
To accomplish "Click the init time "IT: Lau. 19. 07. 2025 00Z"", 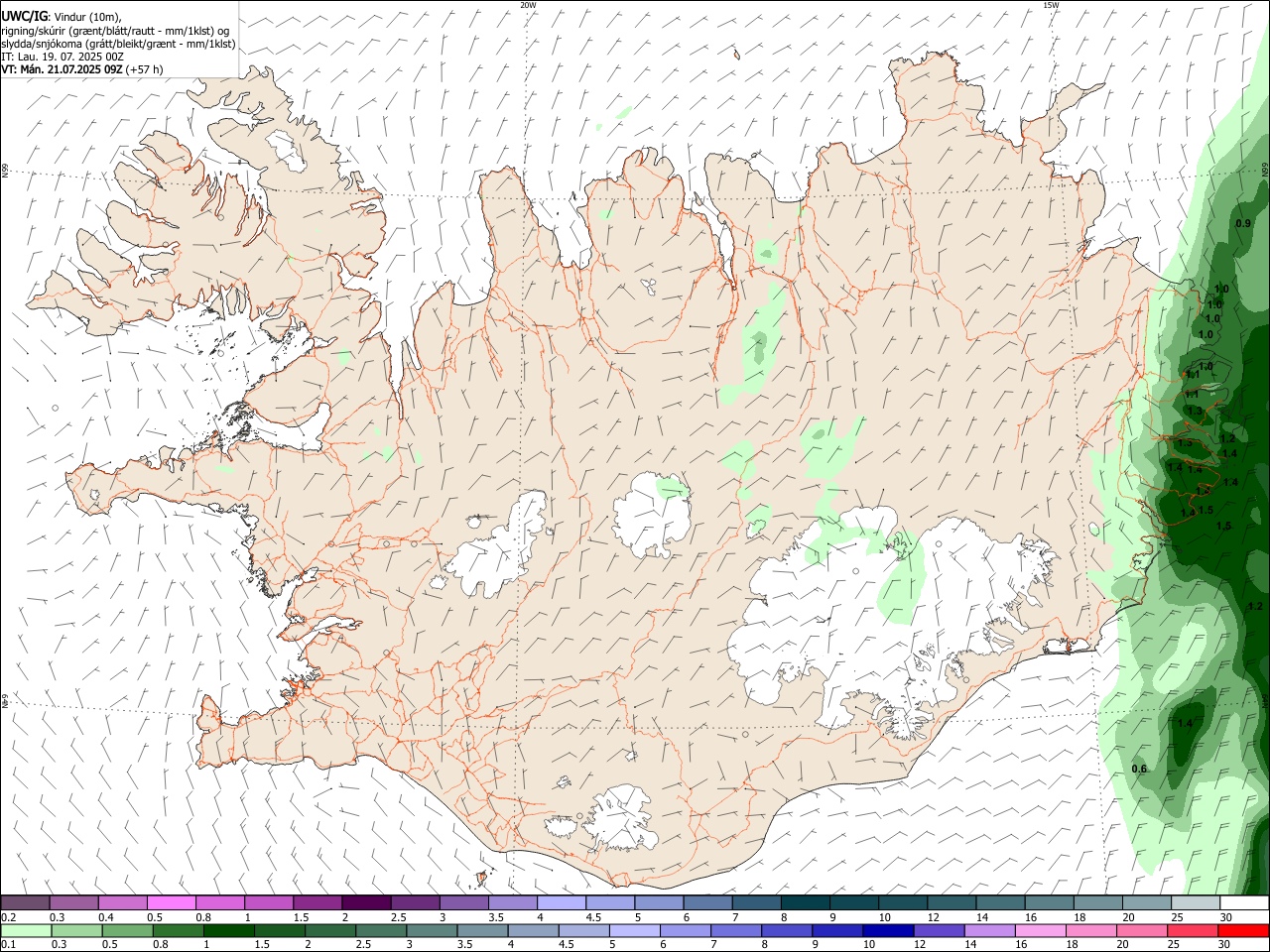I will pyautogui.click(x=63, y=57).
